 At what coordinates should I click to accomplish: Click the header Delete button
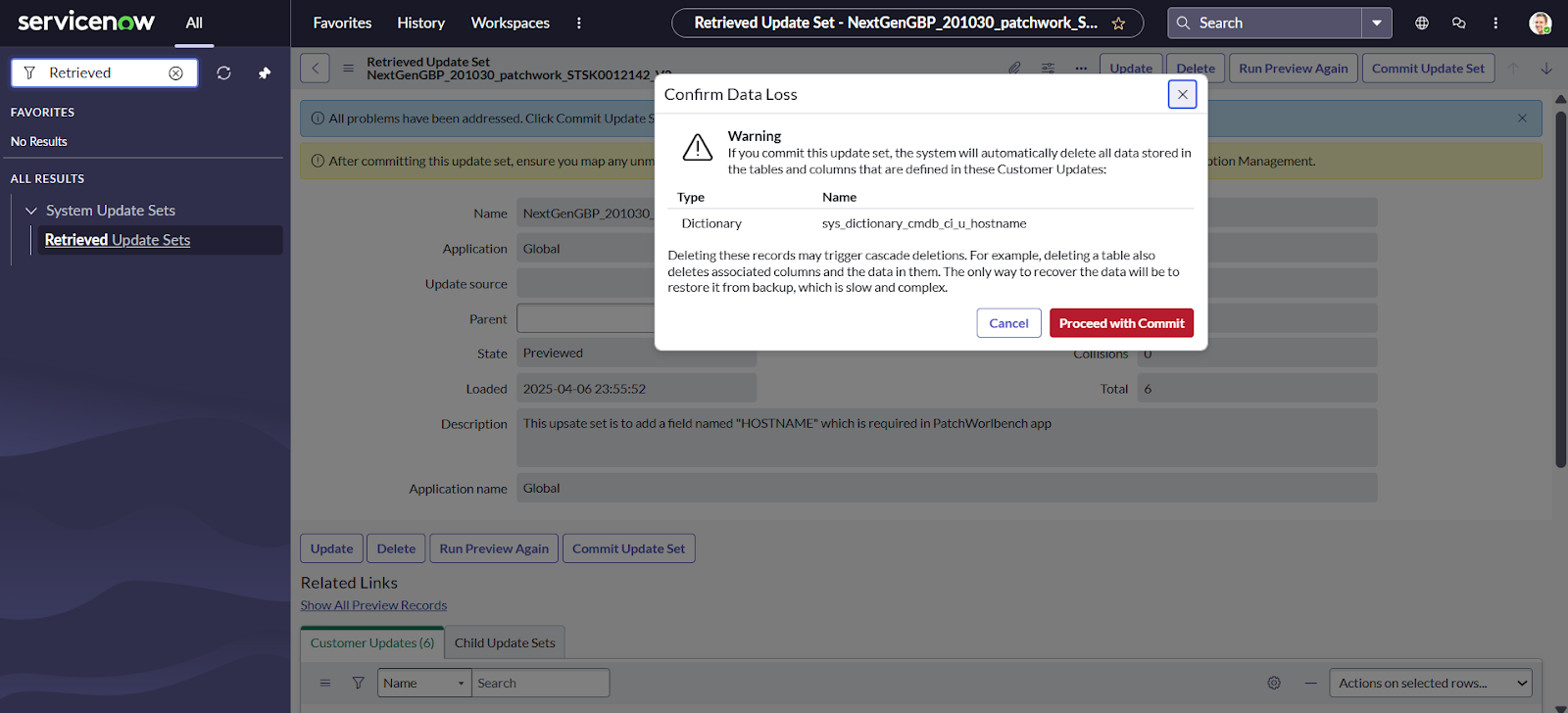click(1196, 69)
